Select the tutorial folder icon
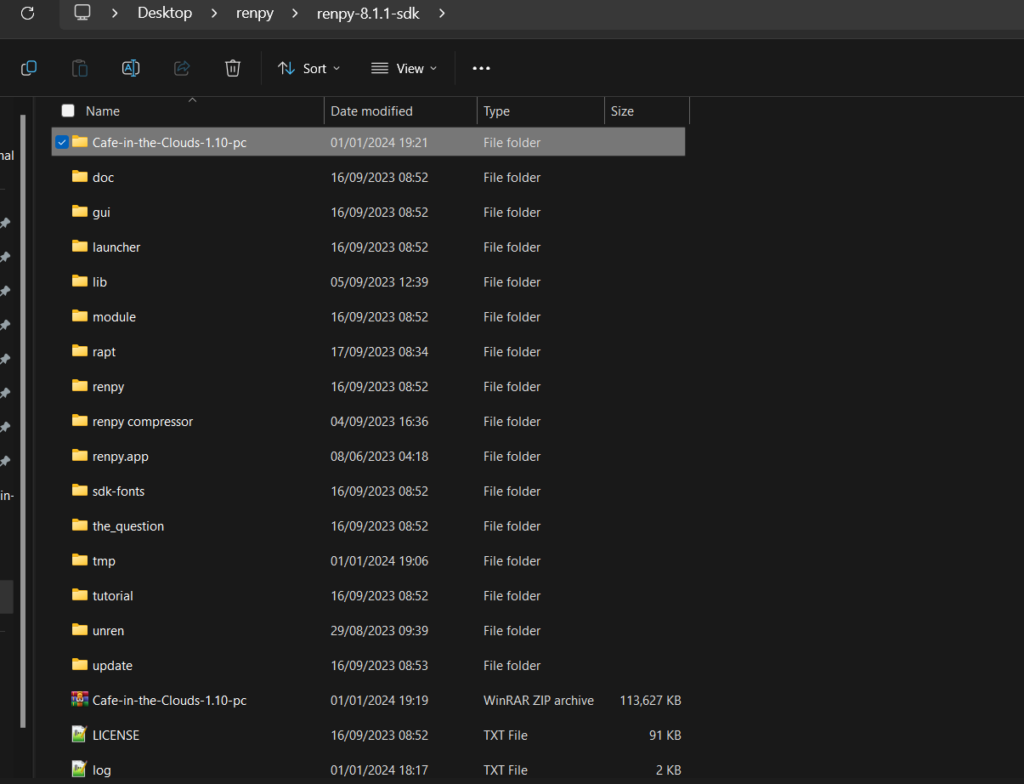The width and height of the screenshot is (1024, 784). [x=80, y=595]
